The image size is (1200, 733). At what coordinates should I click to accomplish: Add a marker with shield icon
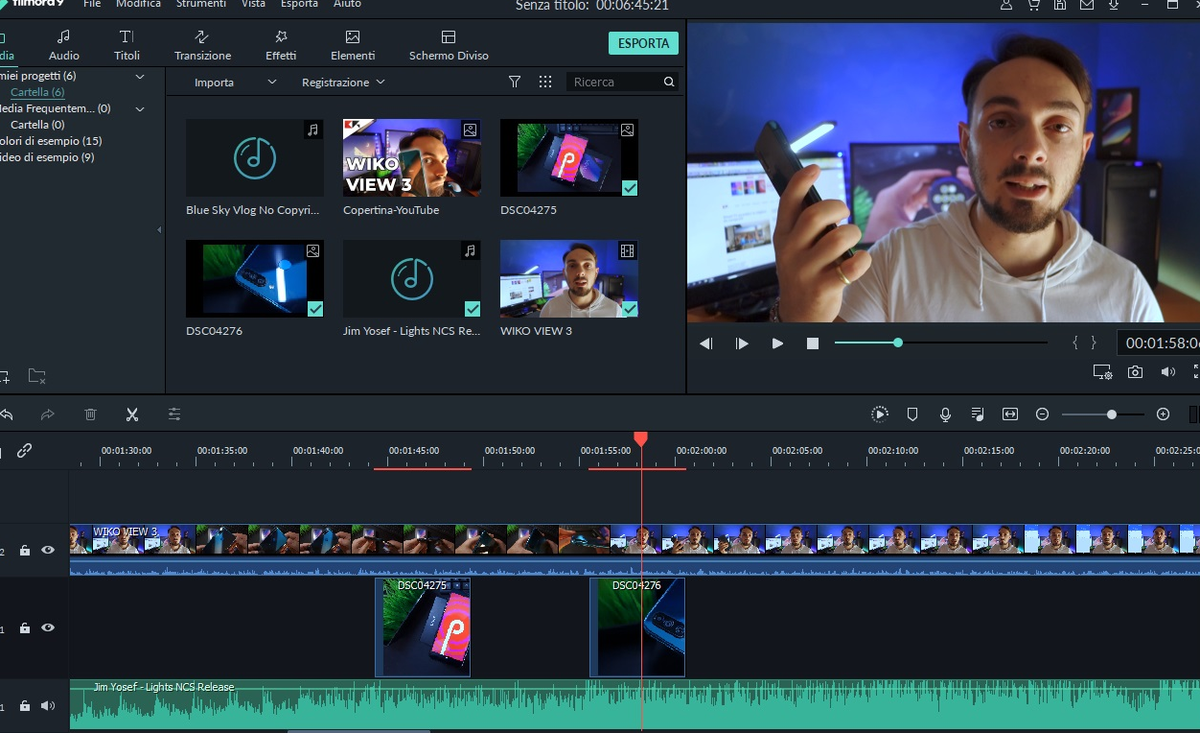coord(912,414)
